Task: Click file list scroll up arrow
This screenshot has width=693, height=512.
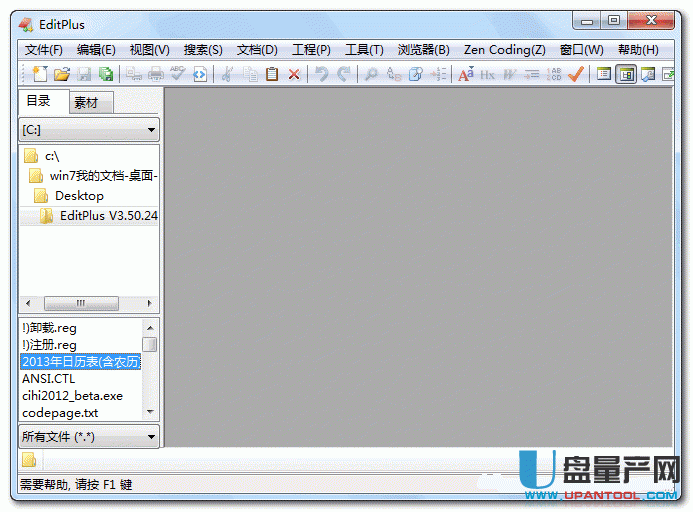Action: pyautogui.click(x=150, y=328)
